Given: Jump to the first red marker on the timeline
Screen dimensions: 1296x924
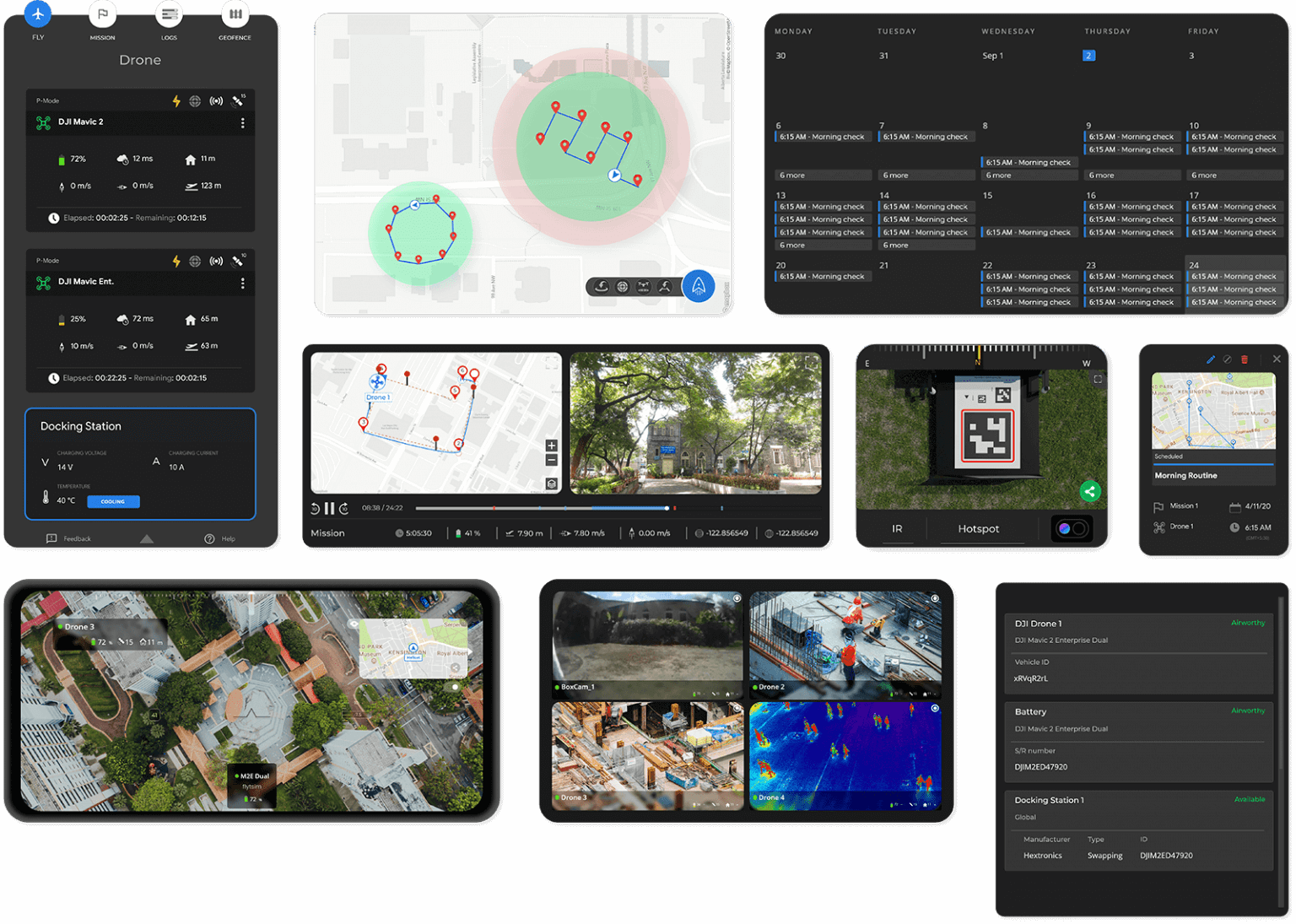Looking at the screenshot, I should point(494,508).
